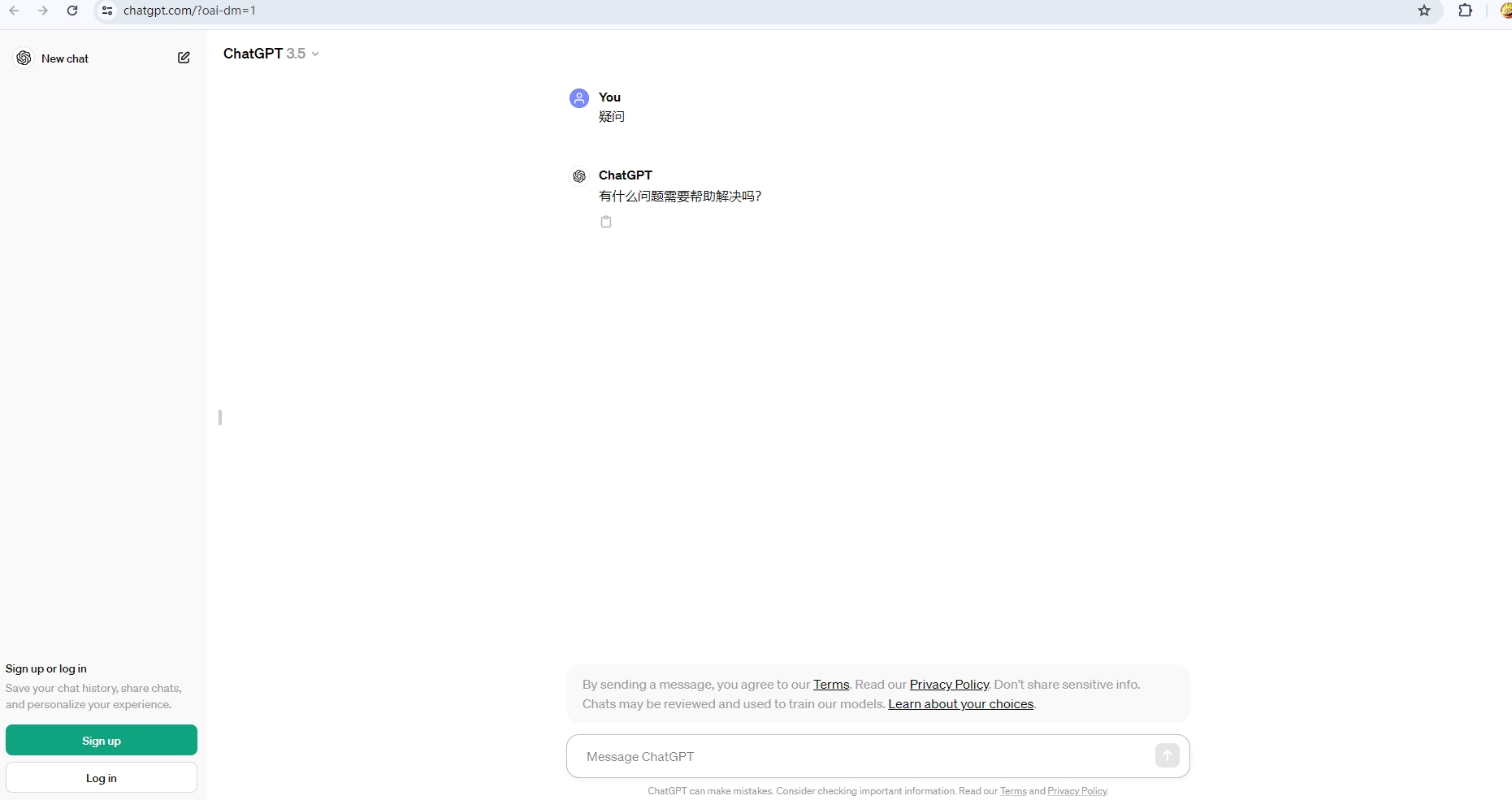Click the green Sign up button

(x=102, y=740)
